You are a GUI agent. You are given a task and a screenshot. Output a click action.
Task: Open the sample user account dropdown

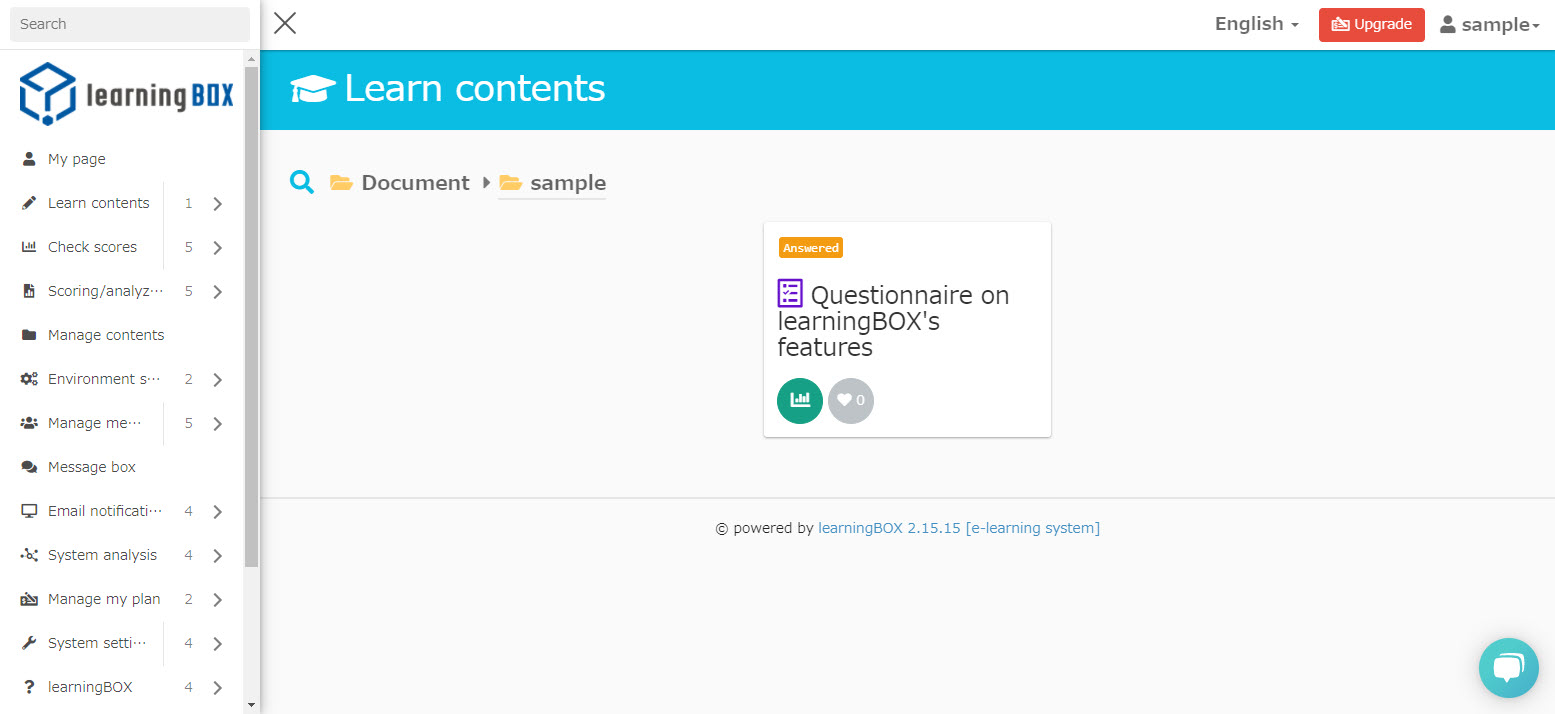[1489, 25]
